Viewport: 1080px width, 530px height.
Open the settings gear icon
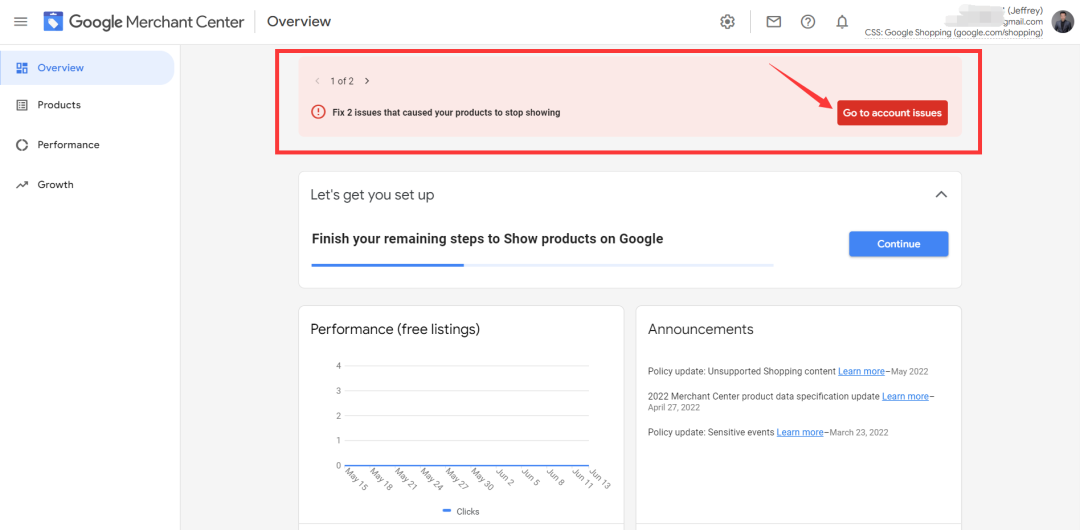point(727,22)
